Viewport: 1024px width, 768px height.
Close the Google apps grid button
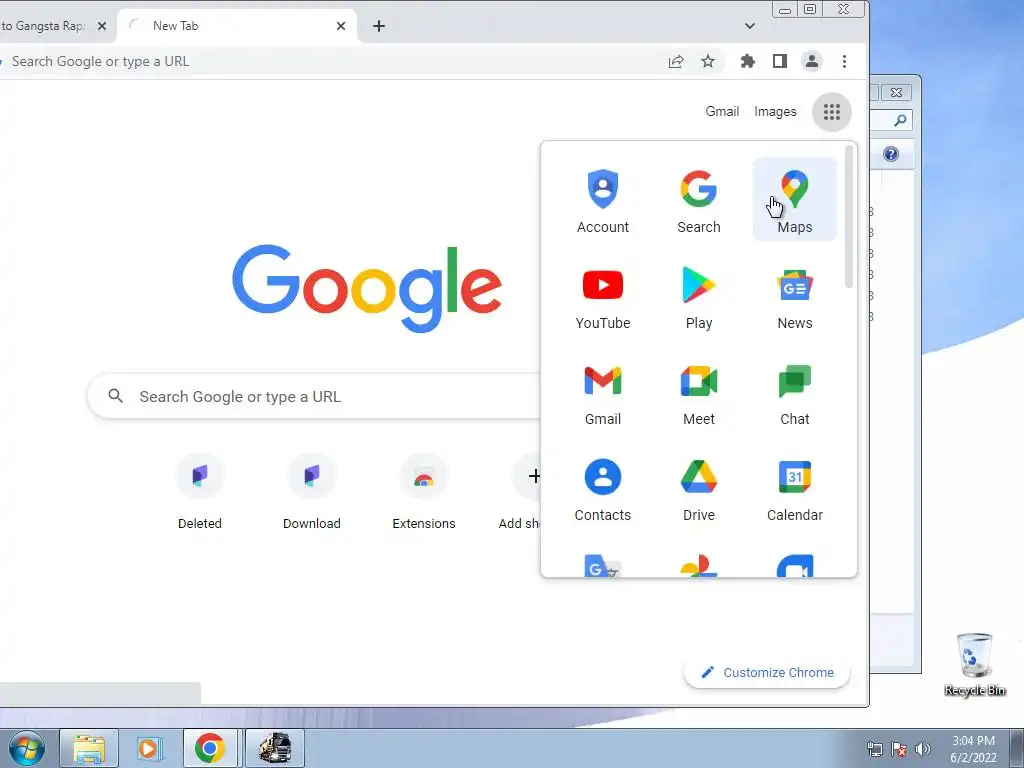coord(831,112)
